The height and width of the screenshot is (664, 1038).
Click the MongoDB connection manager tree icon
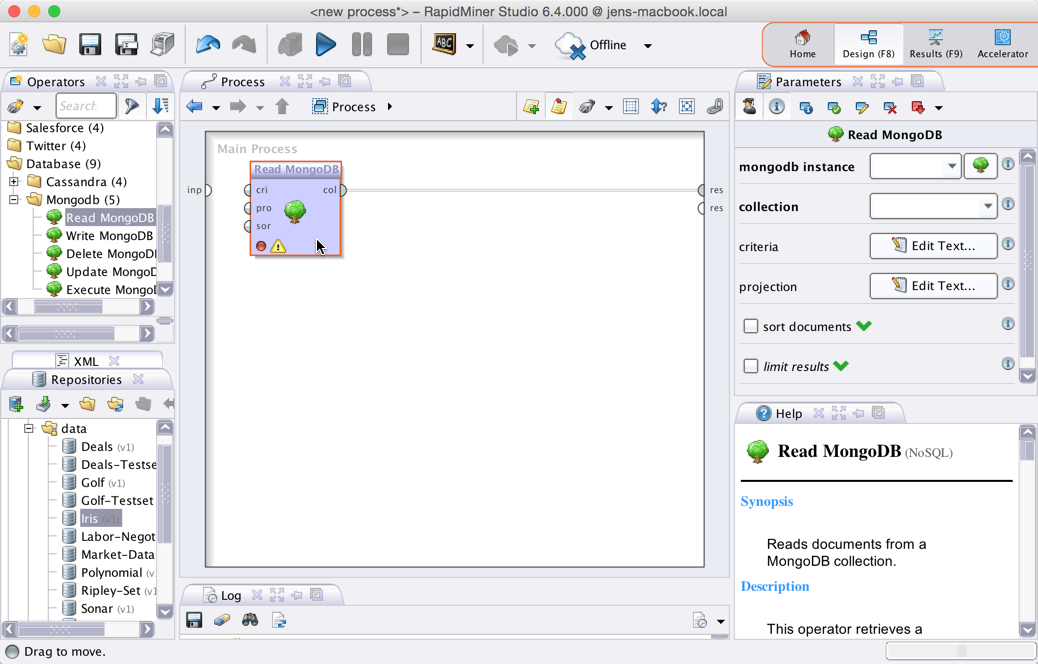(980, 166)
